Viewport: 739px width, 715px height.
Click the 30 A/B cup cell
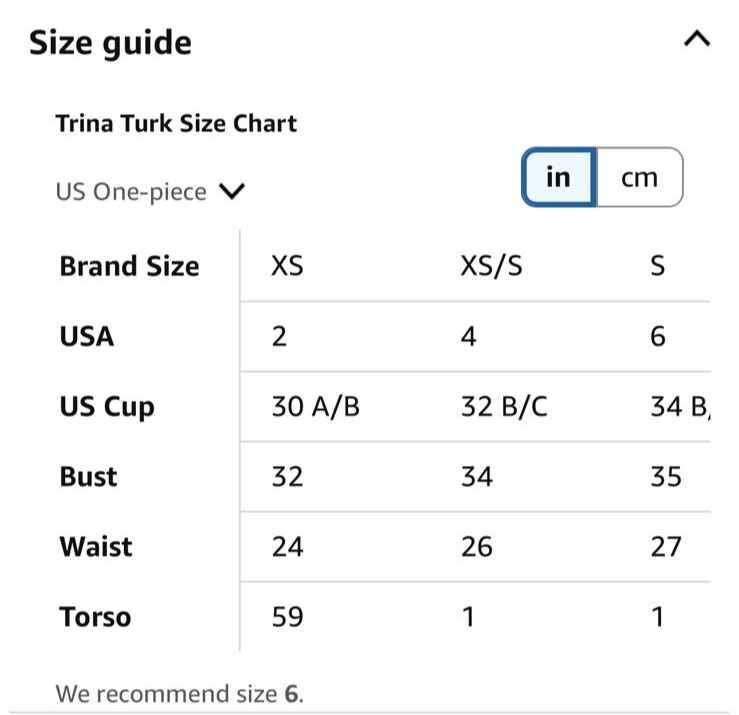[x=315, y=406]
